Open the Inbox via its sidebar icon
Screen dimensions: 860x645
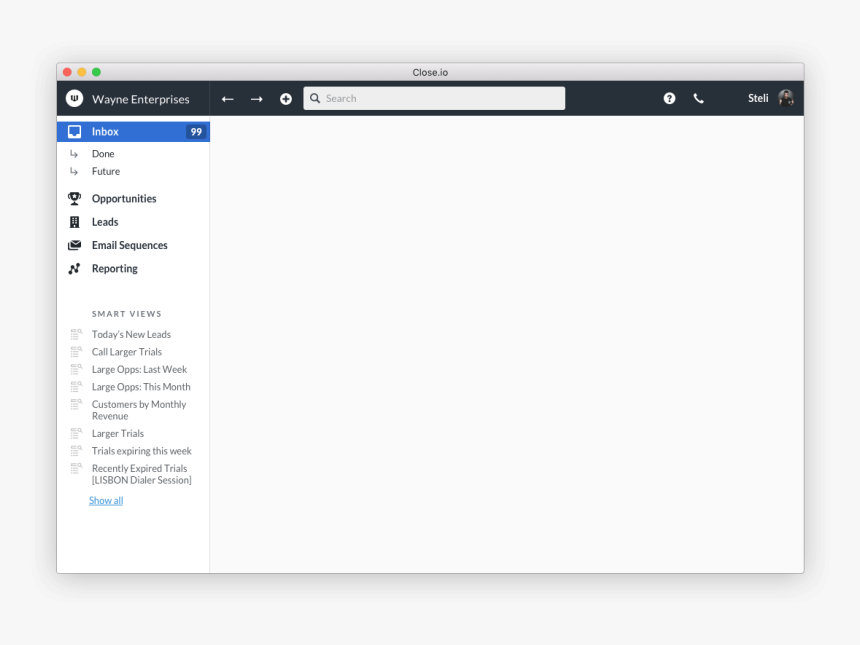point(74,131)
